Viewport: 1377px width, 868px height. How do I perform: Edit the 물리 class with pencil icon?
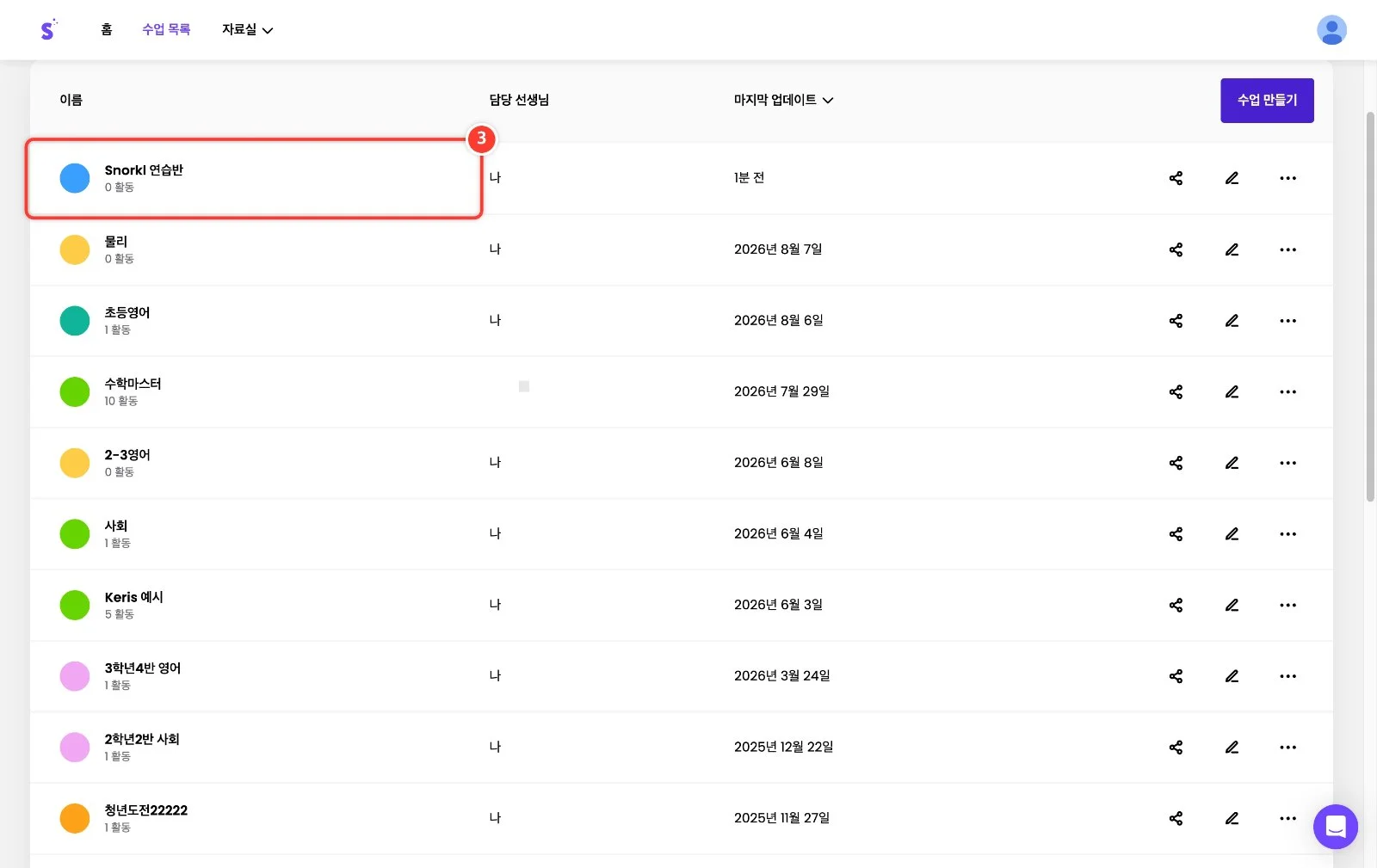pos(1232,249)
